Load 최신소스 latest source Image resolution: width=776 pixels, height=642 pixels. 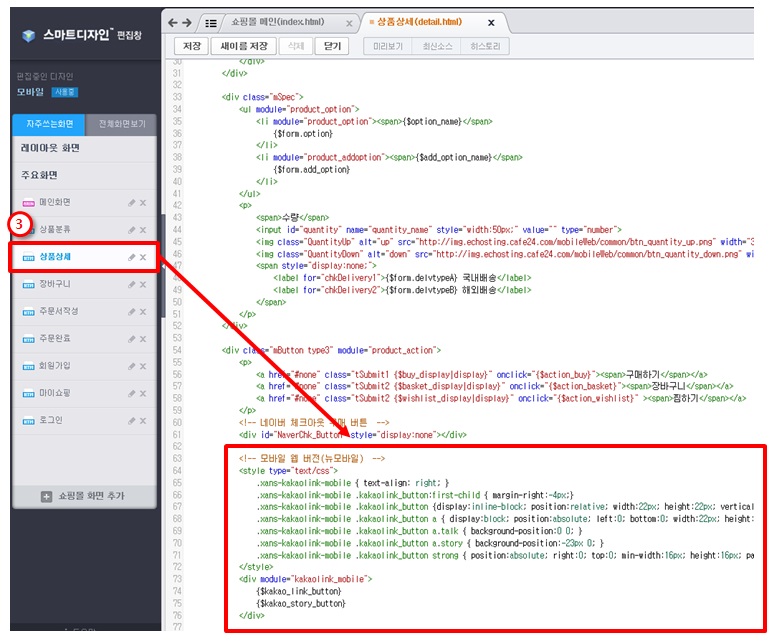click(x=436, y=46)
